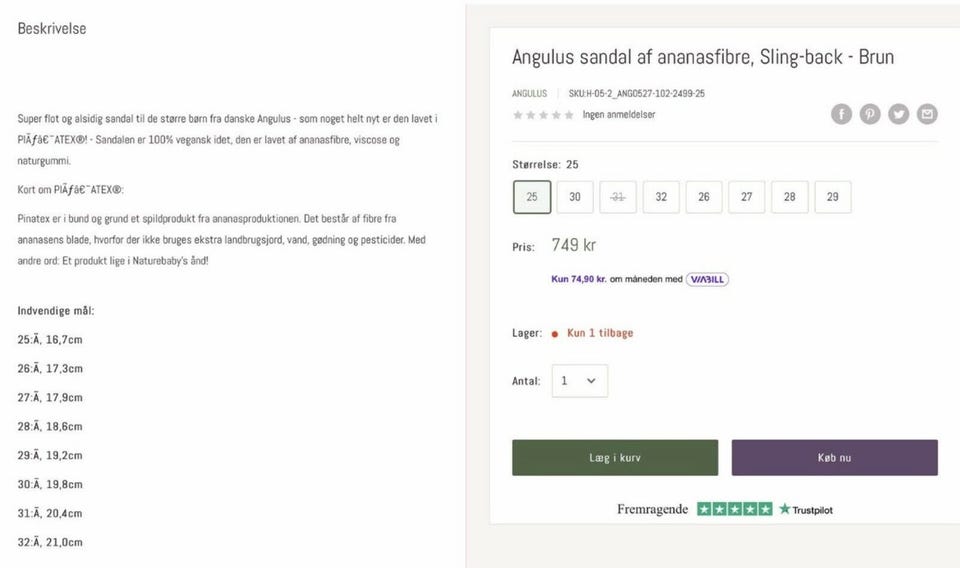The image size is (960, 568).
Task: Share product via email icon
Action: point(928,114)
